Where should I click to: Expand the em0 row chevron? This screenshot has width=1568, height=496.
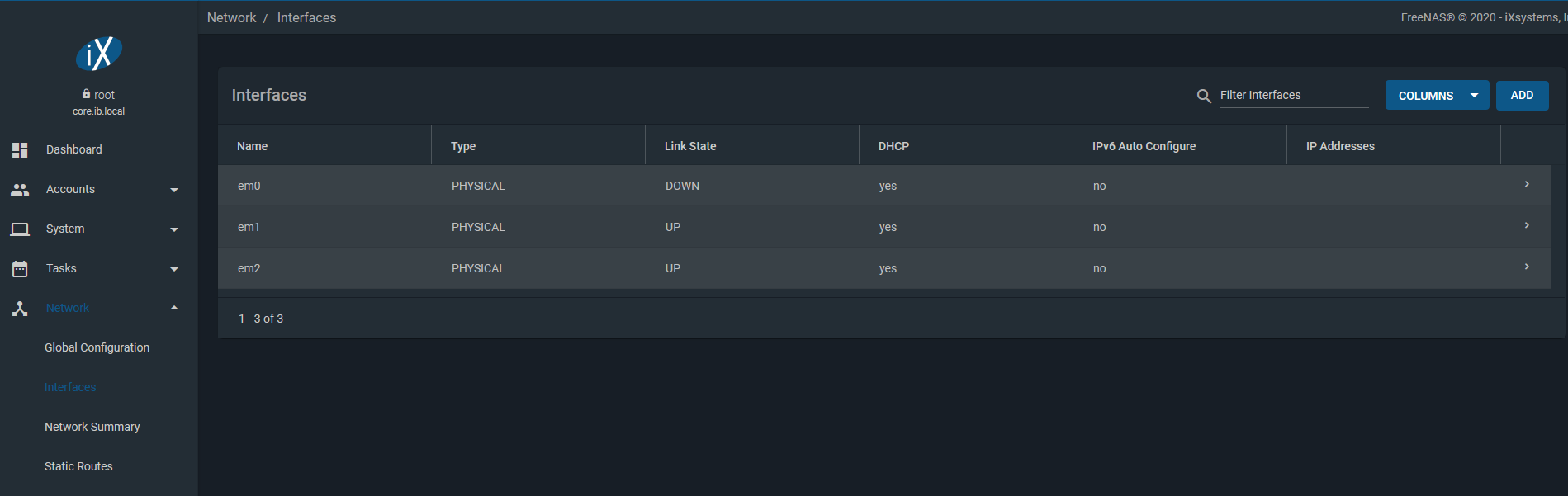point(1527,185)
